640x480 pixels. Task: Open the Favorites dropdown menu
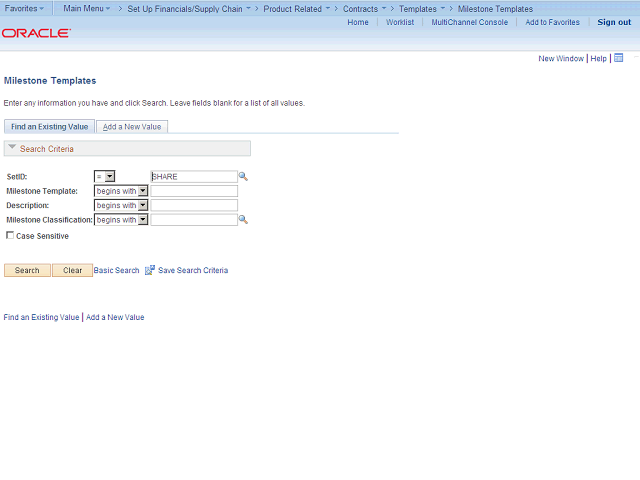tap(24, 8)
